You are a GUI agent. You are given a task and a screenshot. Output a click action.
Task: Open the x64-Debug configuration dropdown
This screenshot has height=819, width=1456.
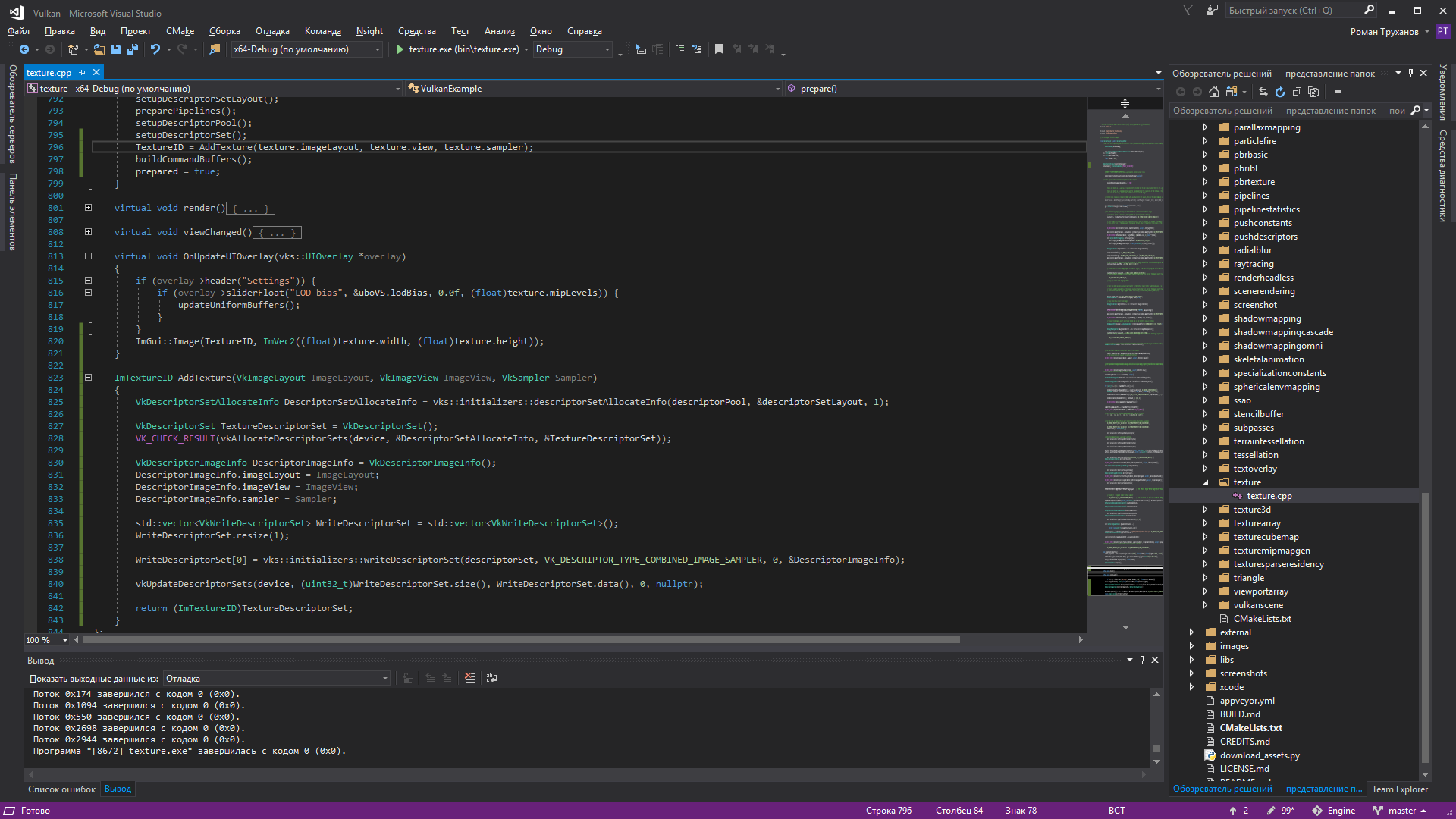tap(307, 49)
